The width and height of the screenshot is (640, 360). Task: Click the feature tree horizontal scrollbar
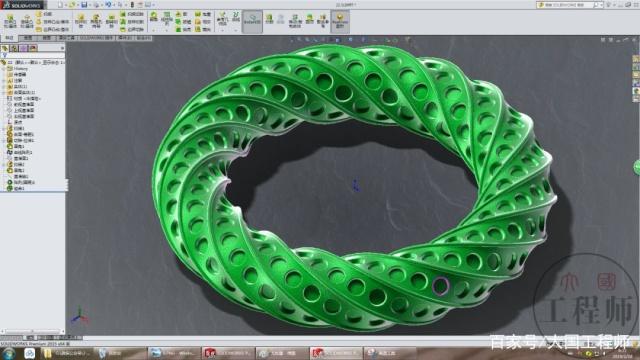[33, 331]
